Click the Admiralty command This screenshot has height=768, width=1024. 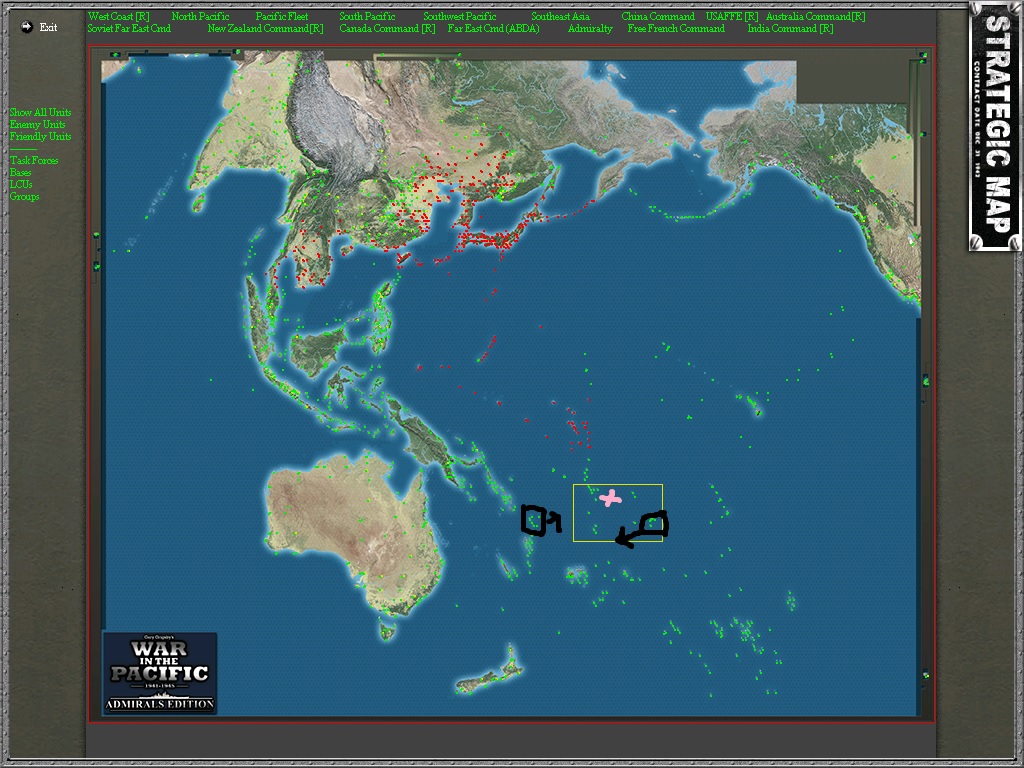click(x=590, y=29)
